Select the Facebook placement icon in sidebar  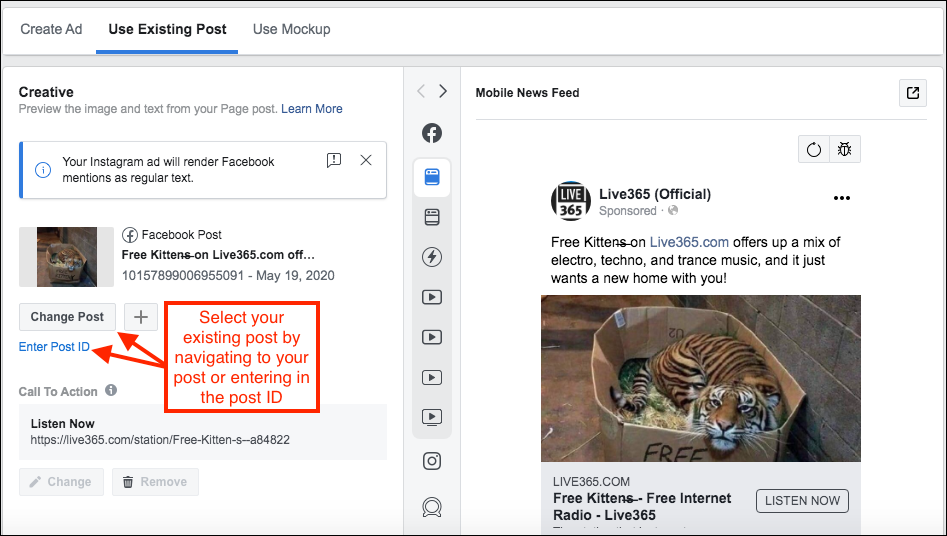[432, 133]
